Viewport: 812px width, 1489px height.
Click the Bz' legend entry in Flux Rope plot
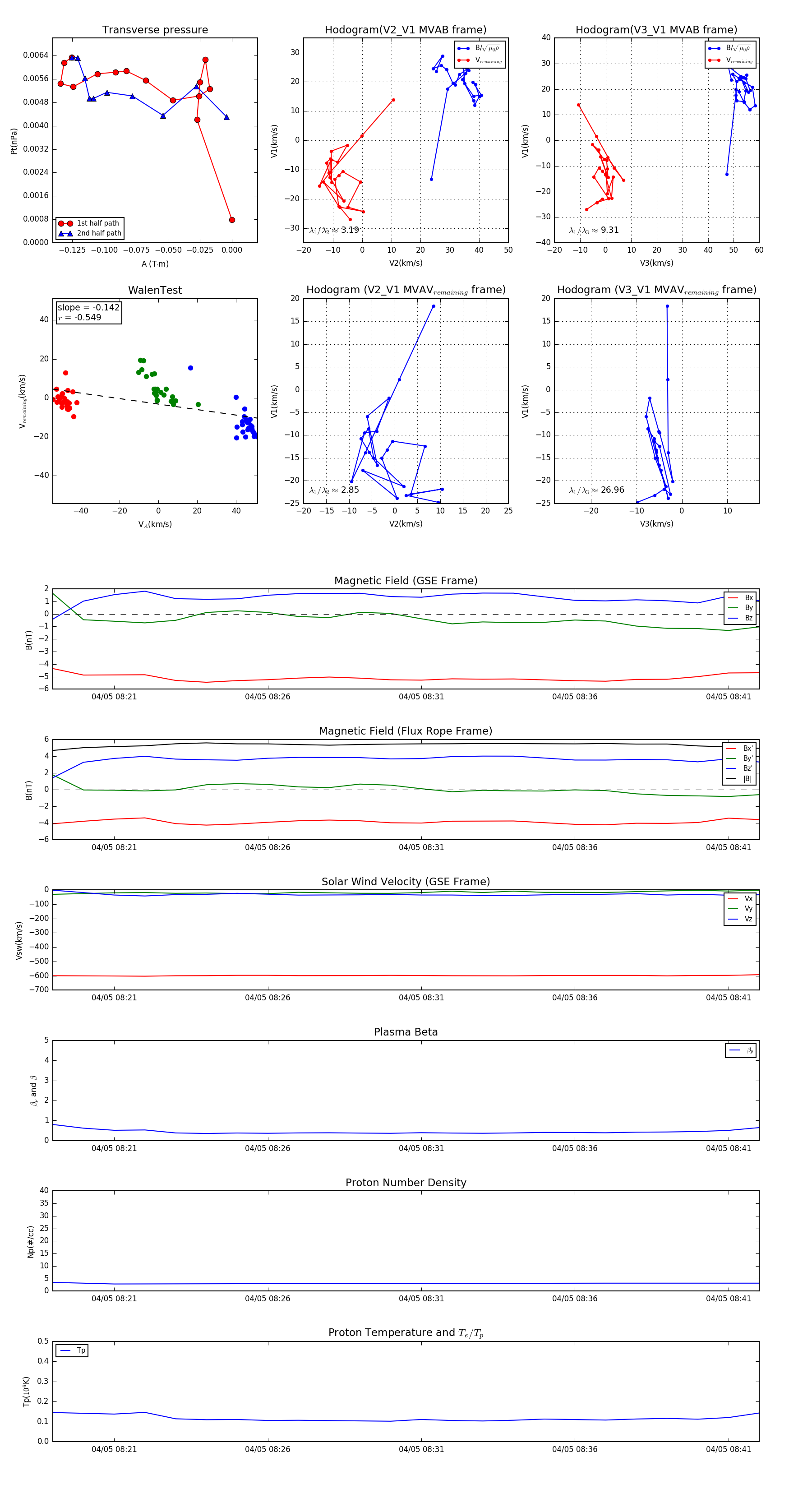click(740, 768)
